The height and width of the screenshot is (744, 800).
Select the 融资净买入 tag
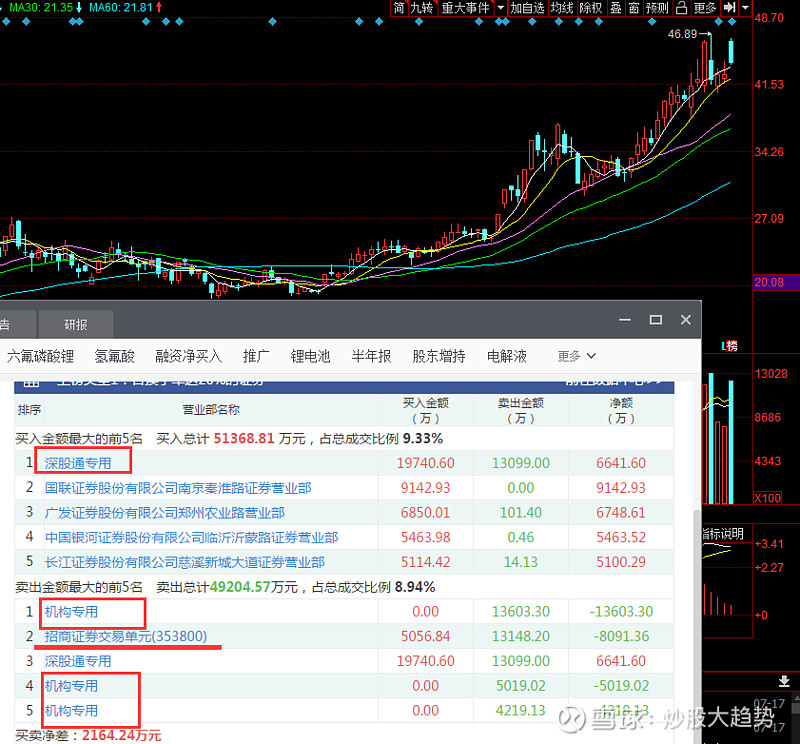coord(188,356)
